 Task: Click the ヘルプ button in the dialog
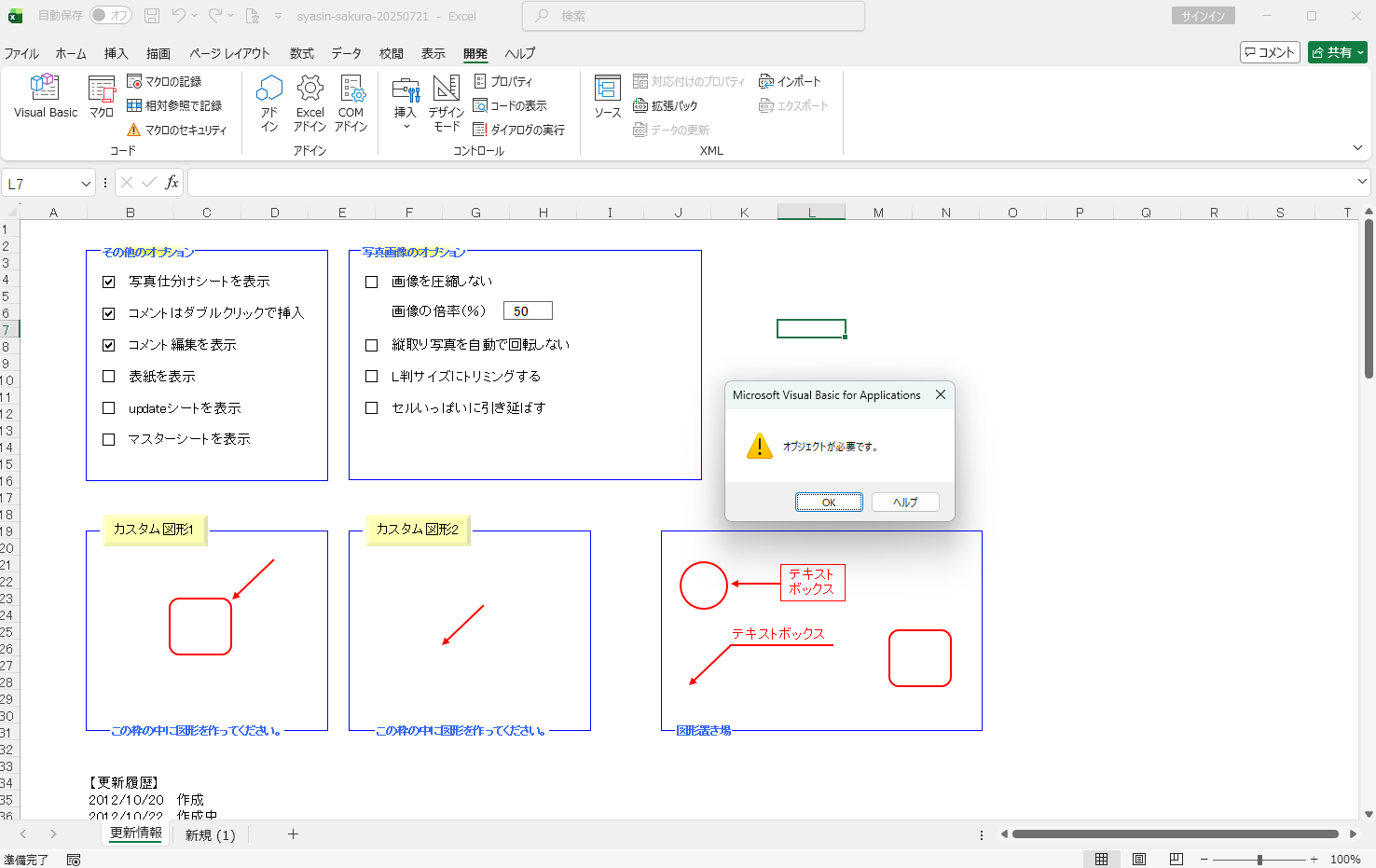pos(904,503)
